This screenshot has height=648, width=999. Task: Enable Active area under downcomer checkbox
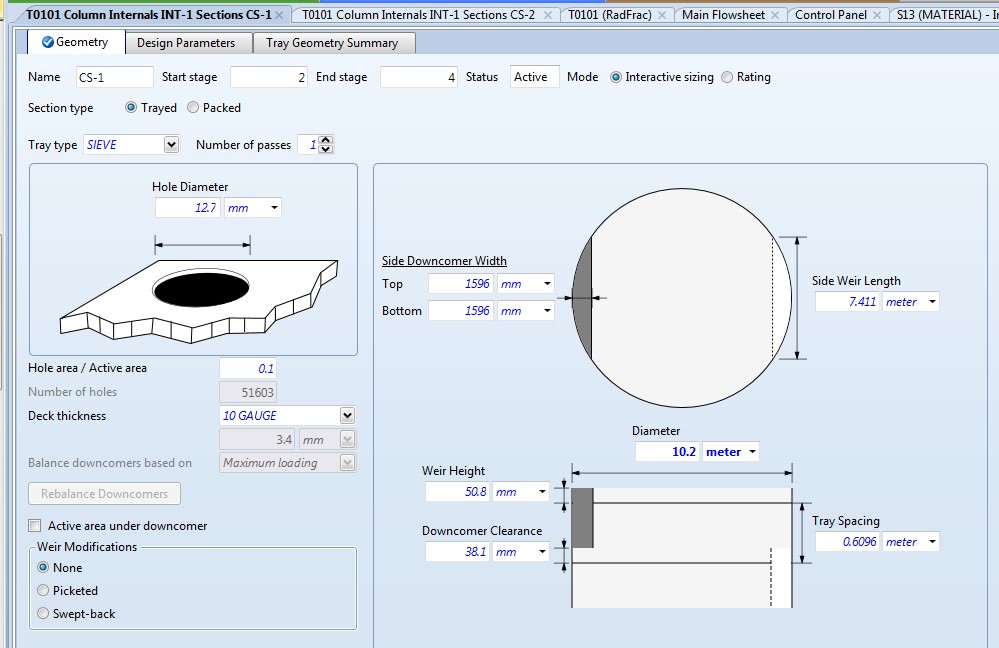pyautogui.click(x=34, y=526)
